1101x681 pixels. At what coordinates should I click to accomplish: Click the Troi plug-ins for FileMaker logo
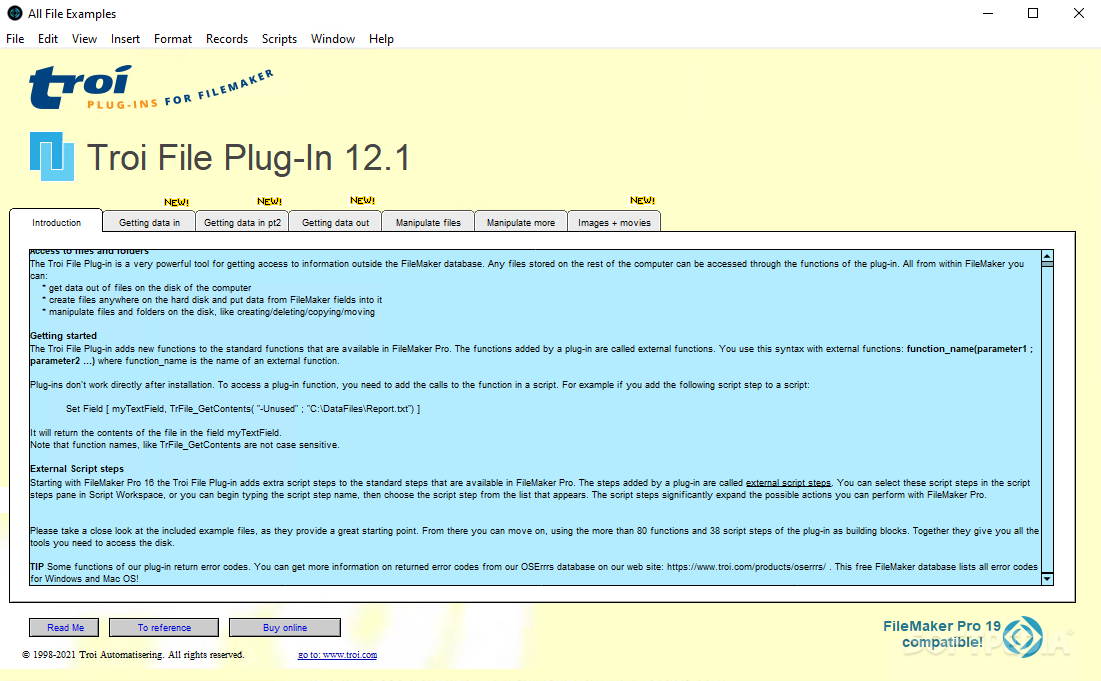tap(151, 88)
